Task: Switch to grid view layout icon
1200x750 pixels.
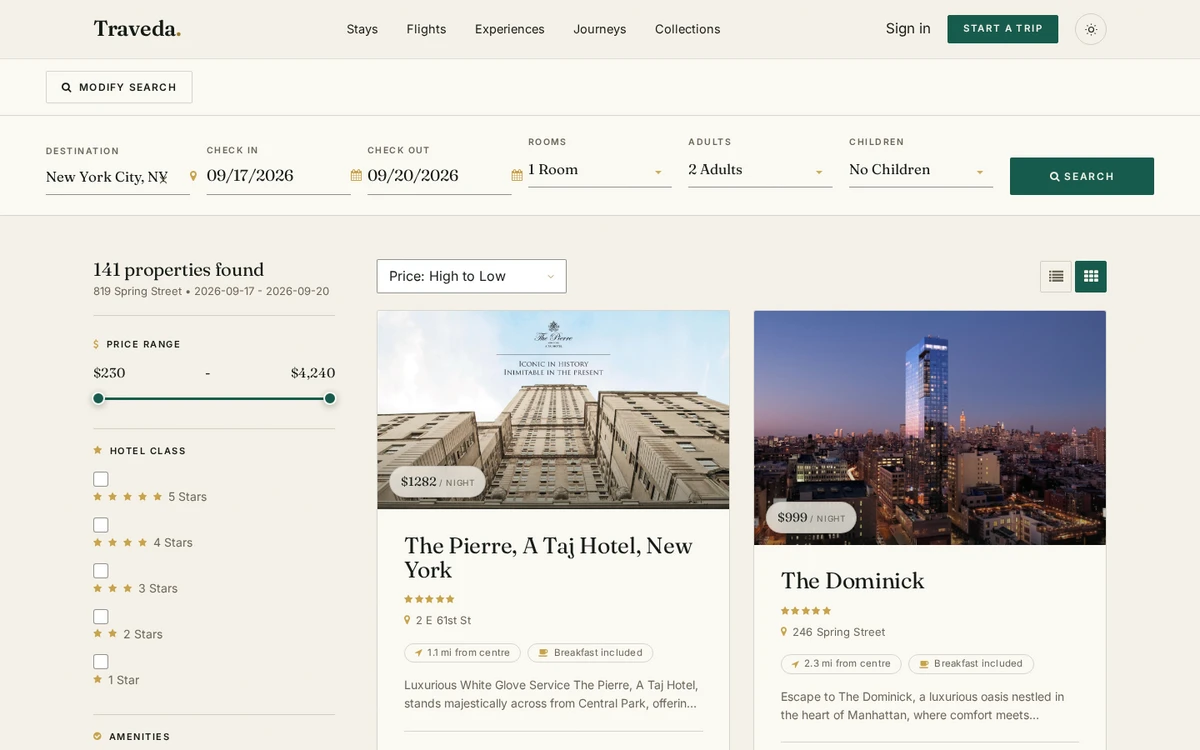Action: (1091, 276)
